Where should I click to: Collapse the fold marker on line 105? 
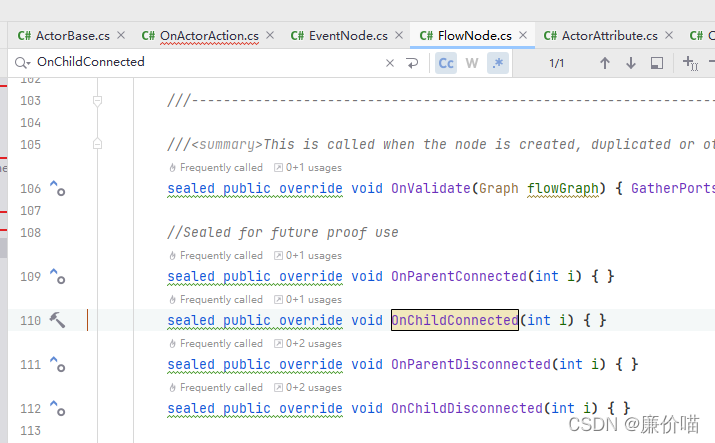pyautogui.click(x=97, y=144)
